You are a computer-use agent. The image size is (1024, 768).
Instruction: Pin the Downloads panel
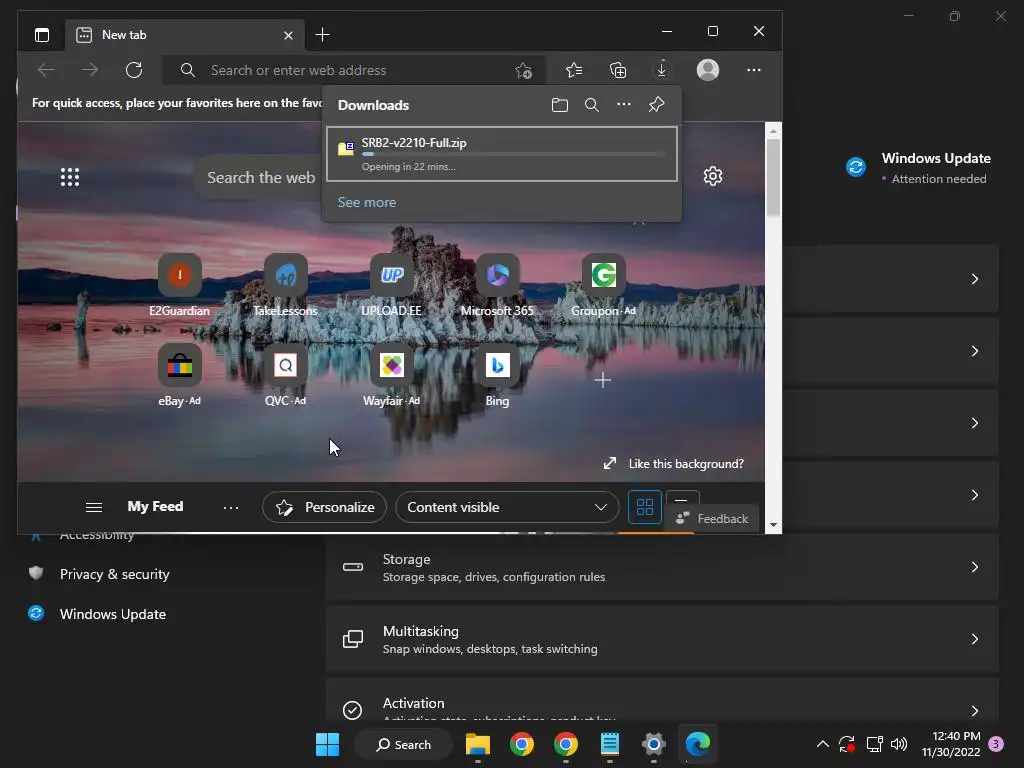[656, 104]
